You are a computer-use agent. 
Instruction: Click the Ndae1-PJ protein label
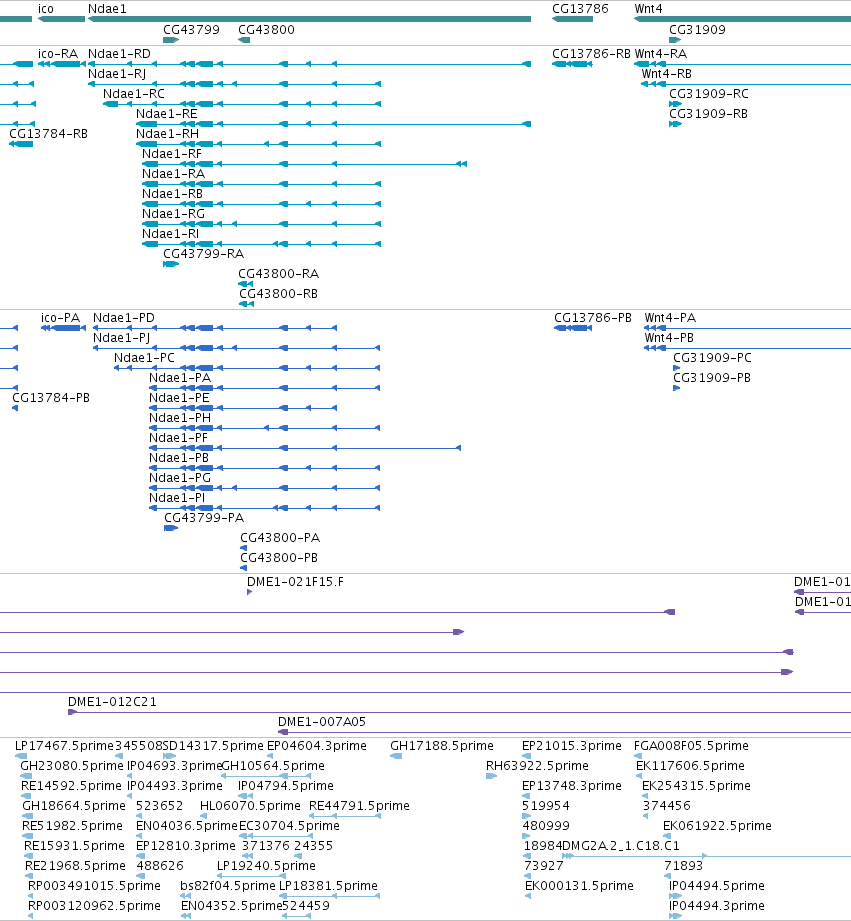(x=122, y=338)
